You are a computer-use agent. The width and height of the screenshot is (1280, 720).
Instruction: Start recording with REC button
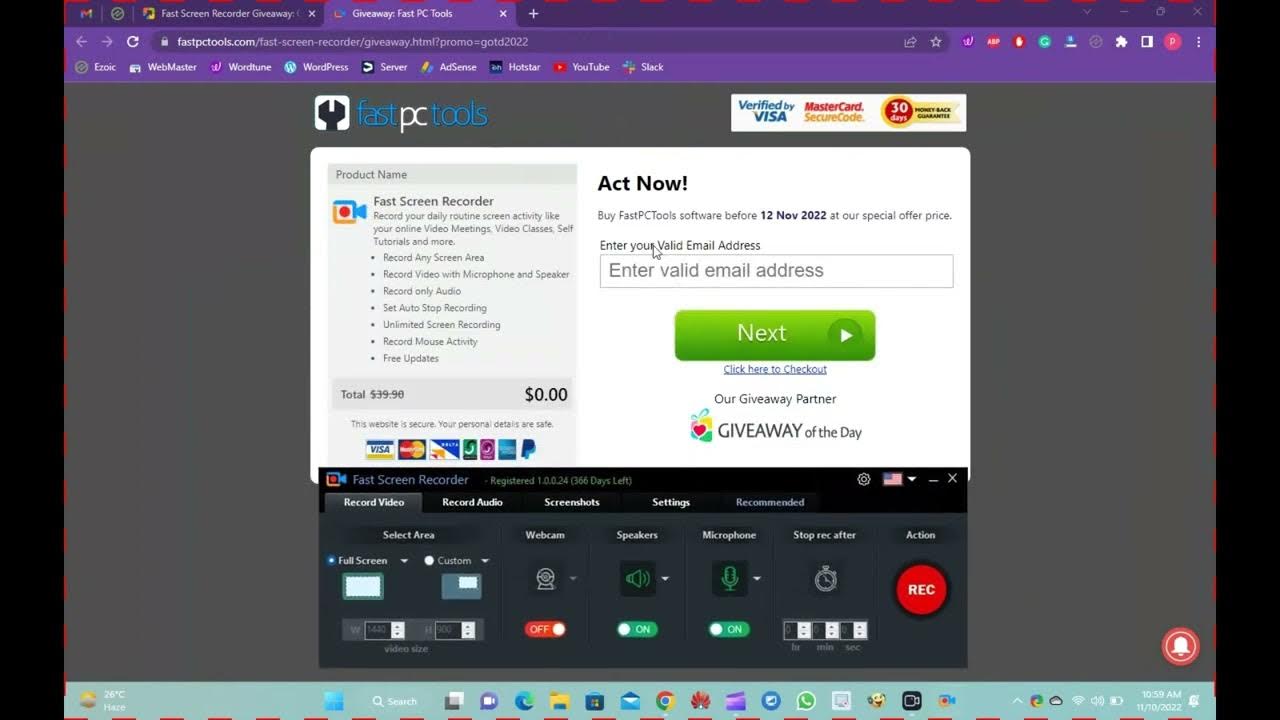[921, 589]
